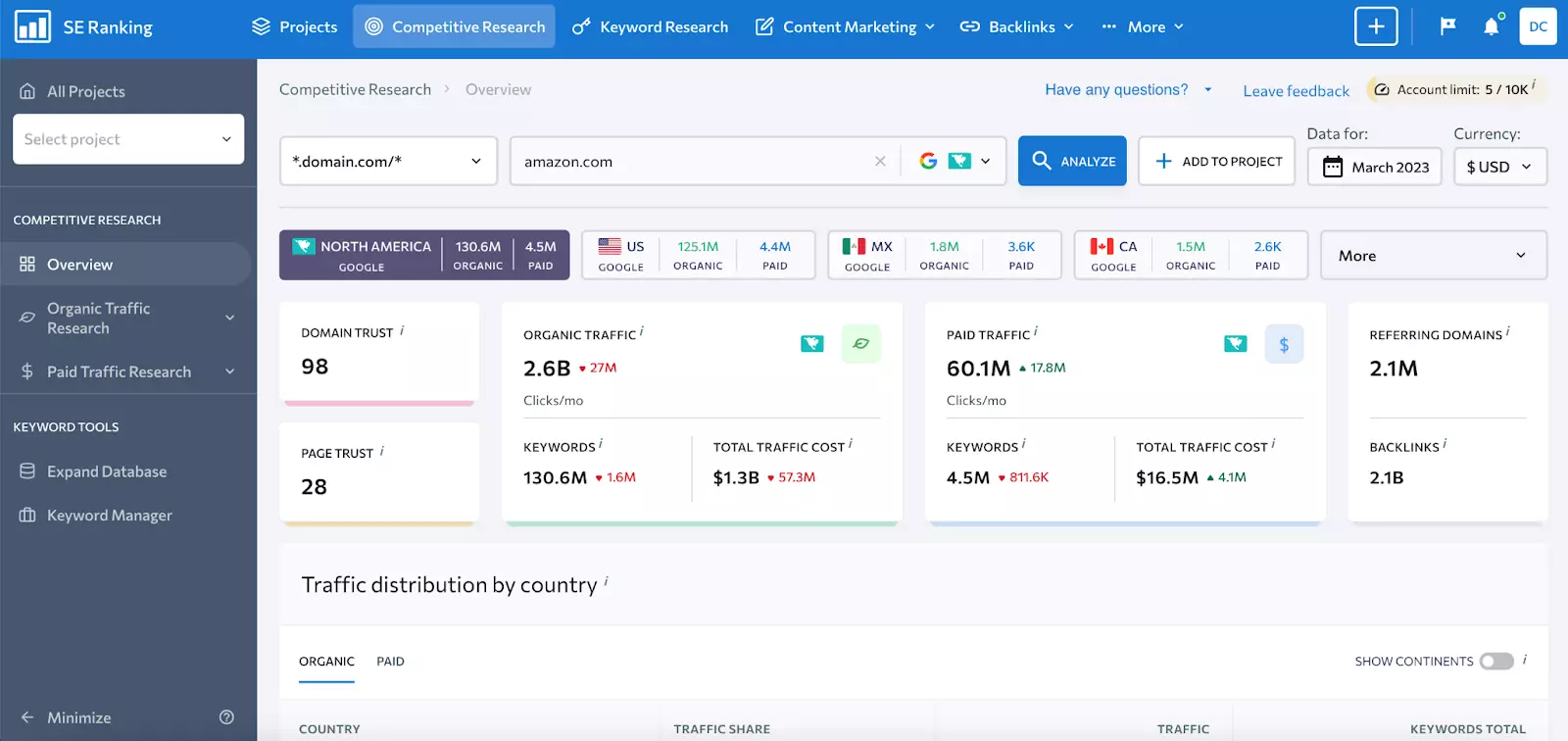1568x741 pixels.
Task: Click the ANALYZE button
Action: pyautogui.click(x=1072, y=161)
